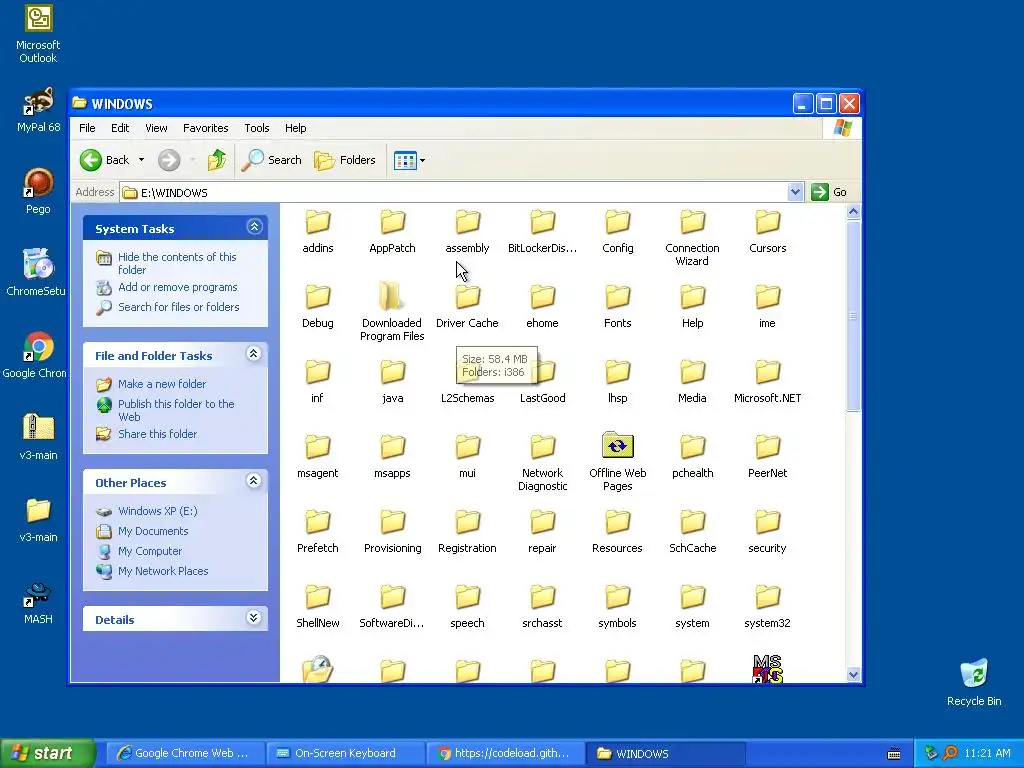The image size is (1024, 768).
Task: Select the pchealth folder
Action: point(692,456)
